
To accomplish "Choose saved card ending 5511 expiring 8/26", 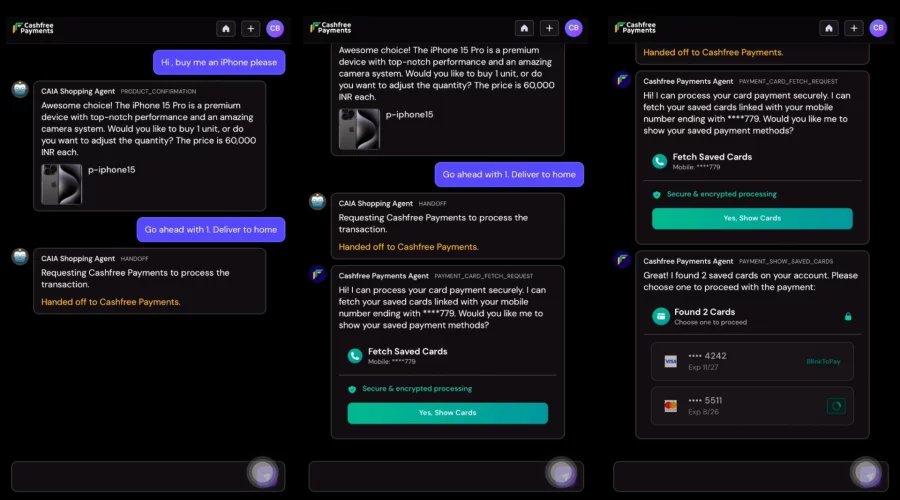I will point(752,406).
